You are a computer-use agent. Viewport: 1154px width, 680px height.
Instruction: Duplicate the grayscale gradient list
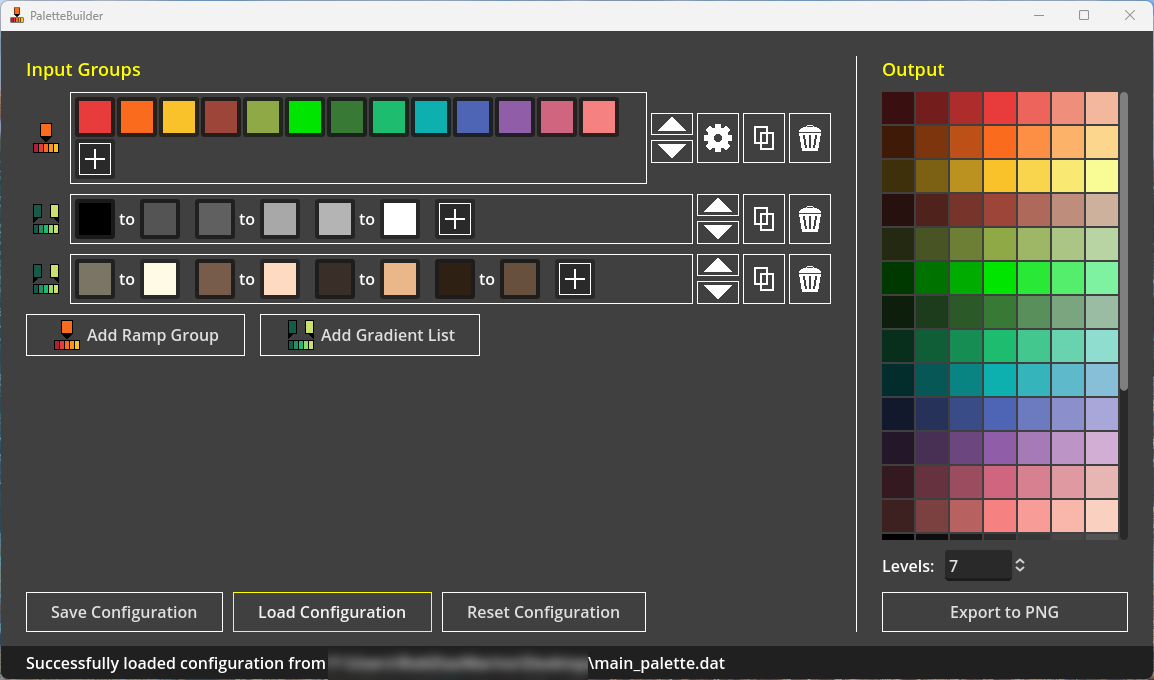click(x=764, y=219)
